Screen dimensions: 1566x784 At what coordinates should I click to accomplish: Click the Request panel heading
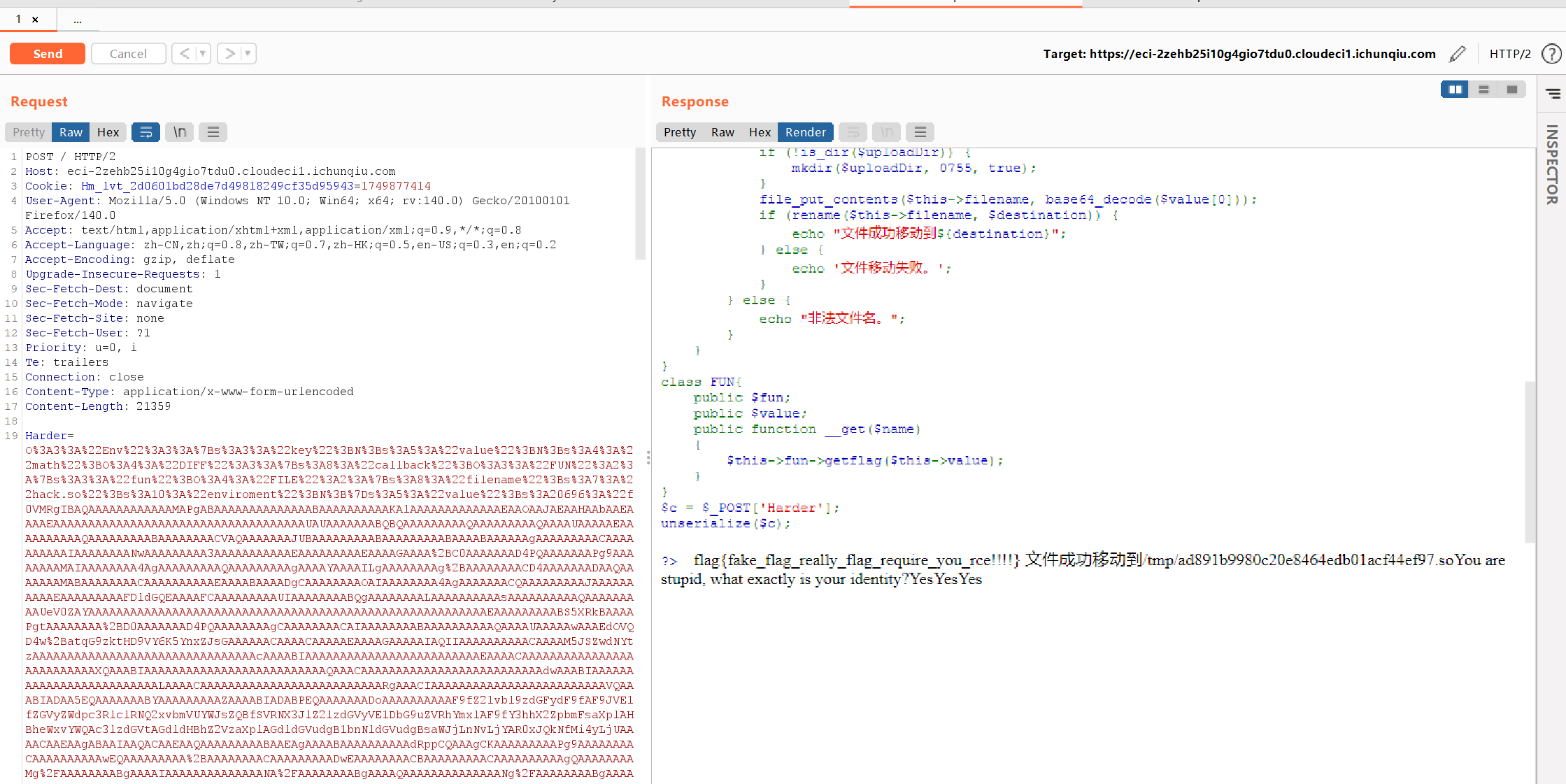[x=39, y=101]
